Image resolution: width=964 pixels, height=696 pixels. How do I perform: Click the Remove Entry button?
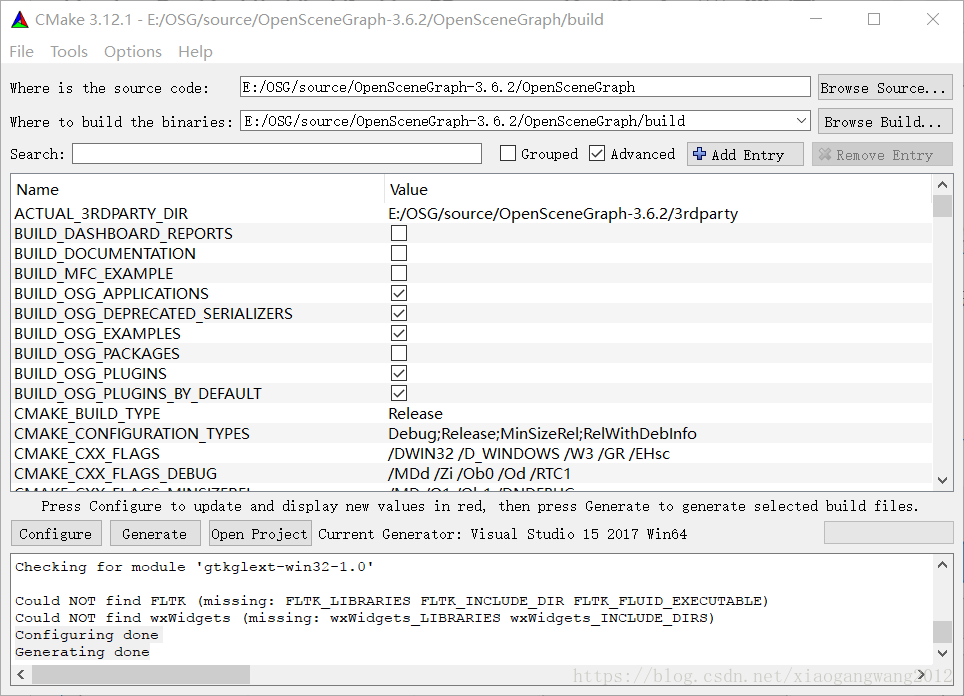click(882, 154)
